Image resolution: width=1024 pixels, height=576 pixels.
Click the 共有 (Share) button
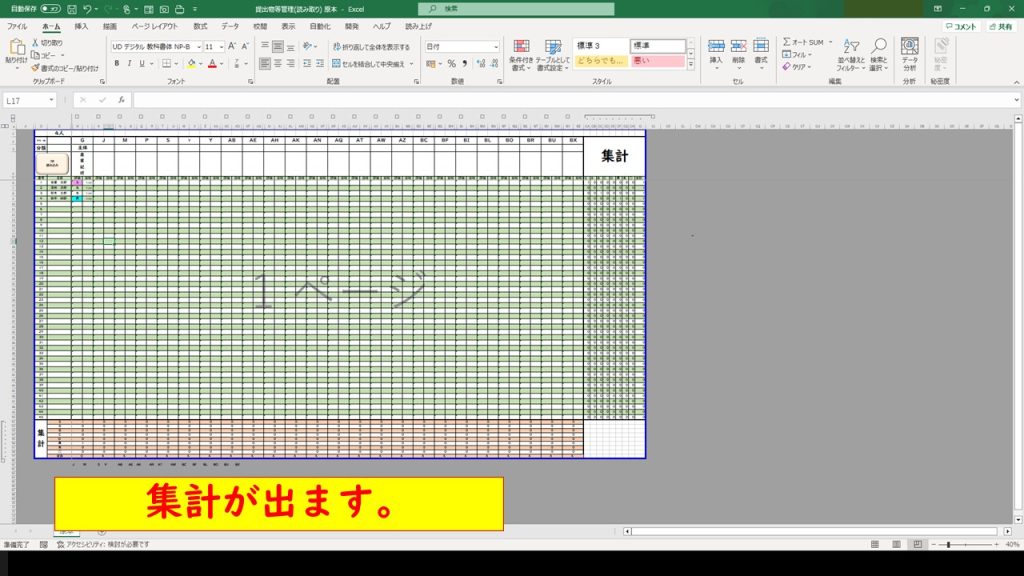pos(1001,26)
